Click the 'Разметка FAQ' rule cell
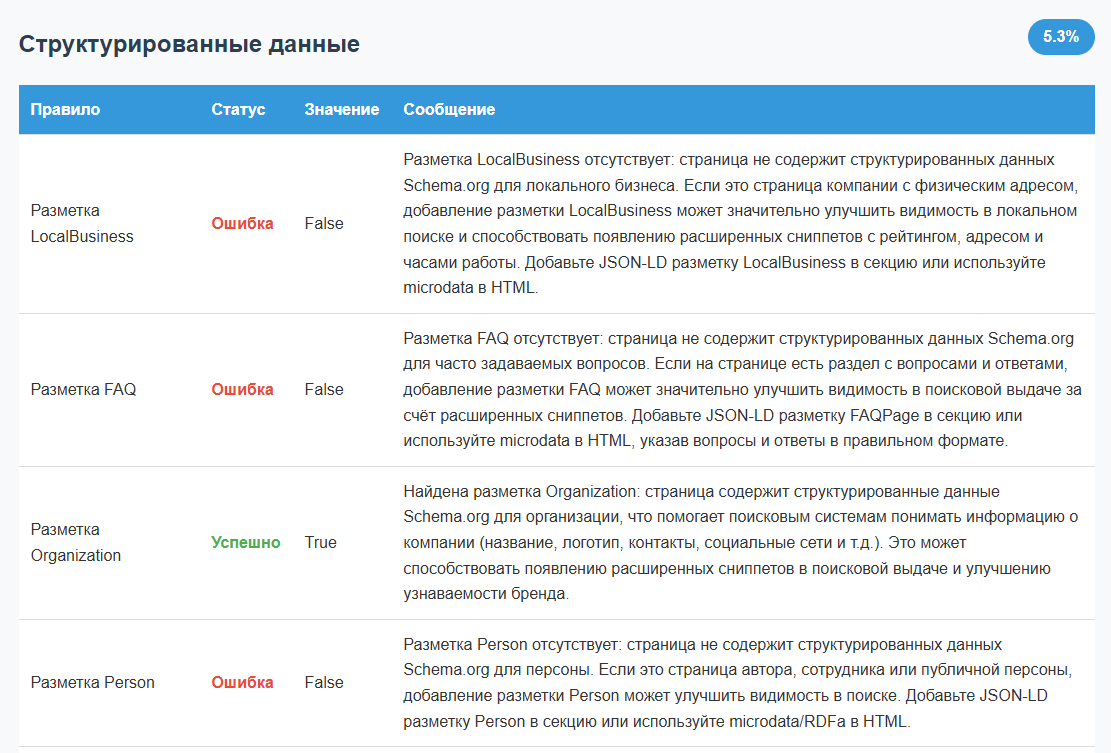 click(x=84, y=390)
